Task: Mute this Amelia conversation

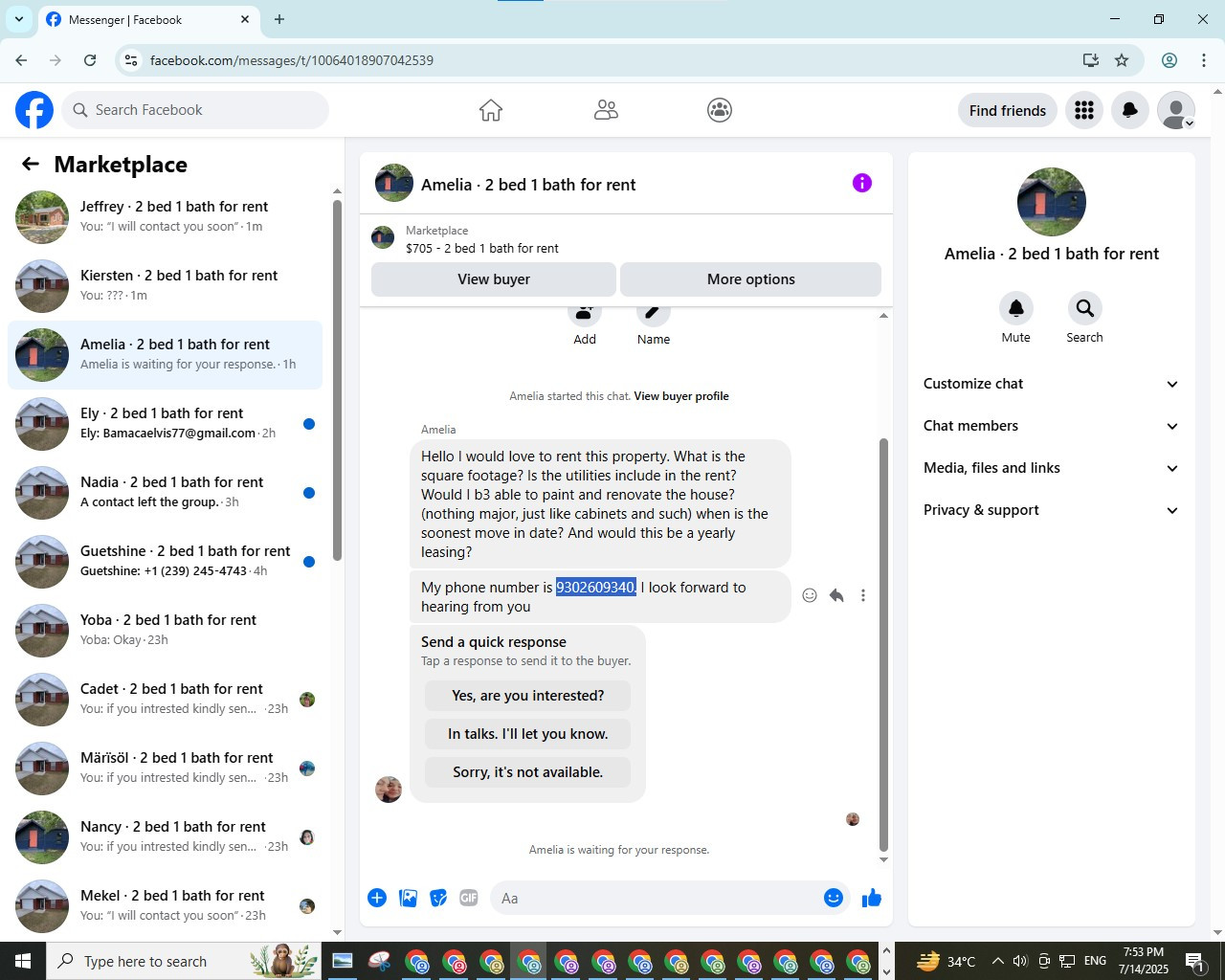Action: [1016, 308]
